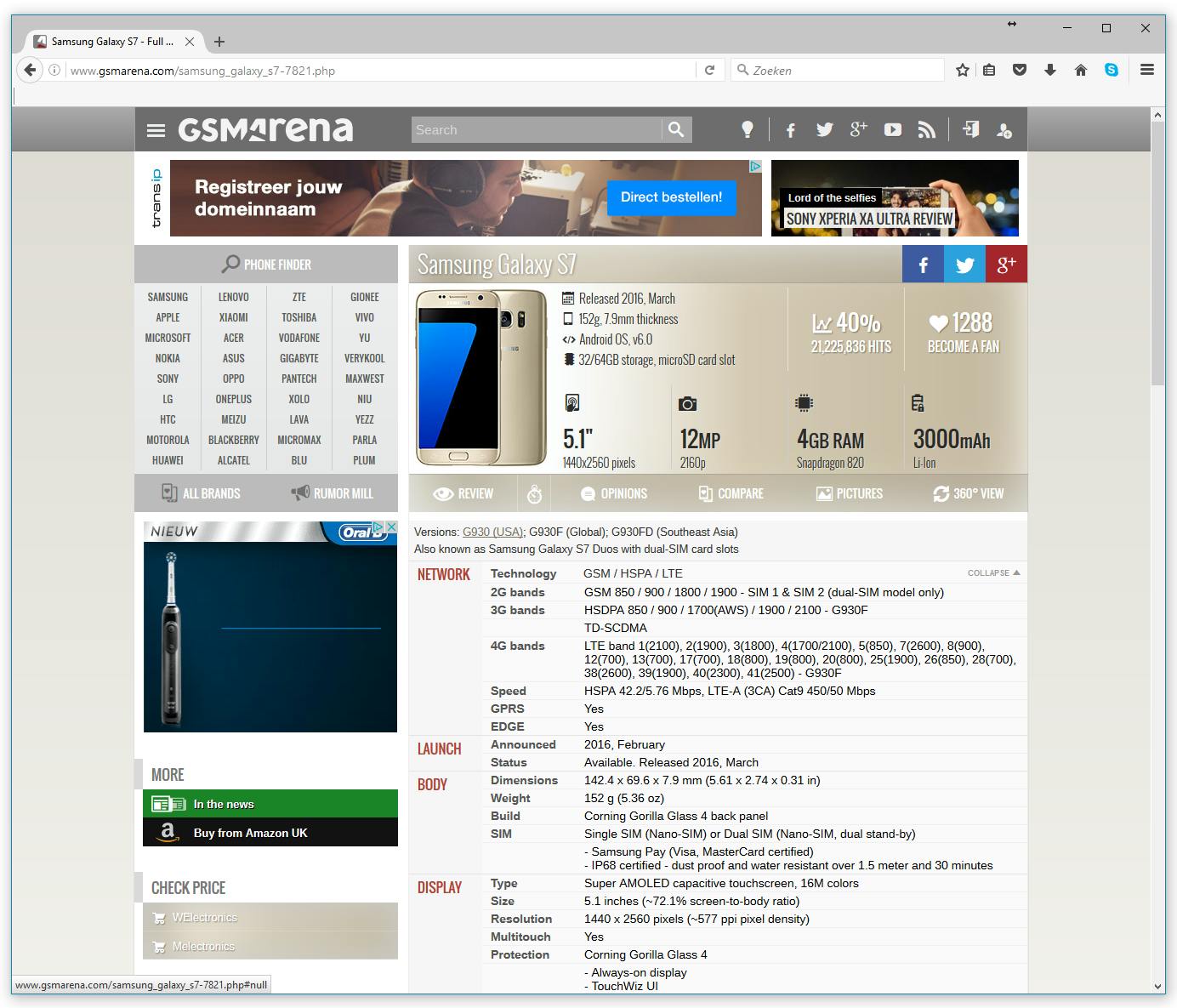Open the RSS feed icon
The height and width of the screenshot is (1008, 1177).
(927, 129)
